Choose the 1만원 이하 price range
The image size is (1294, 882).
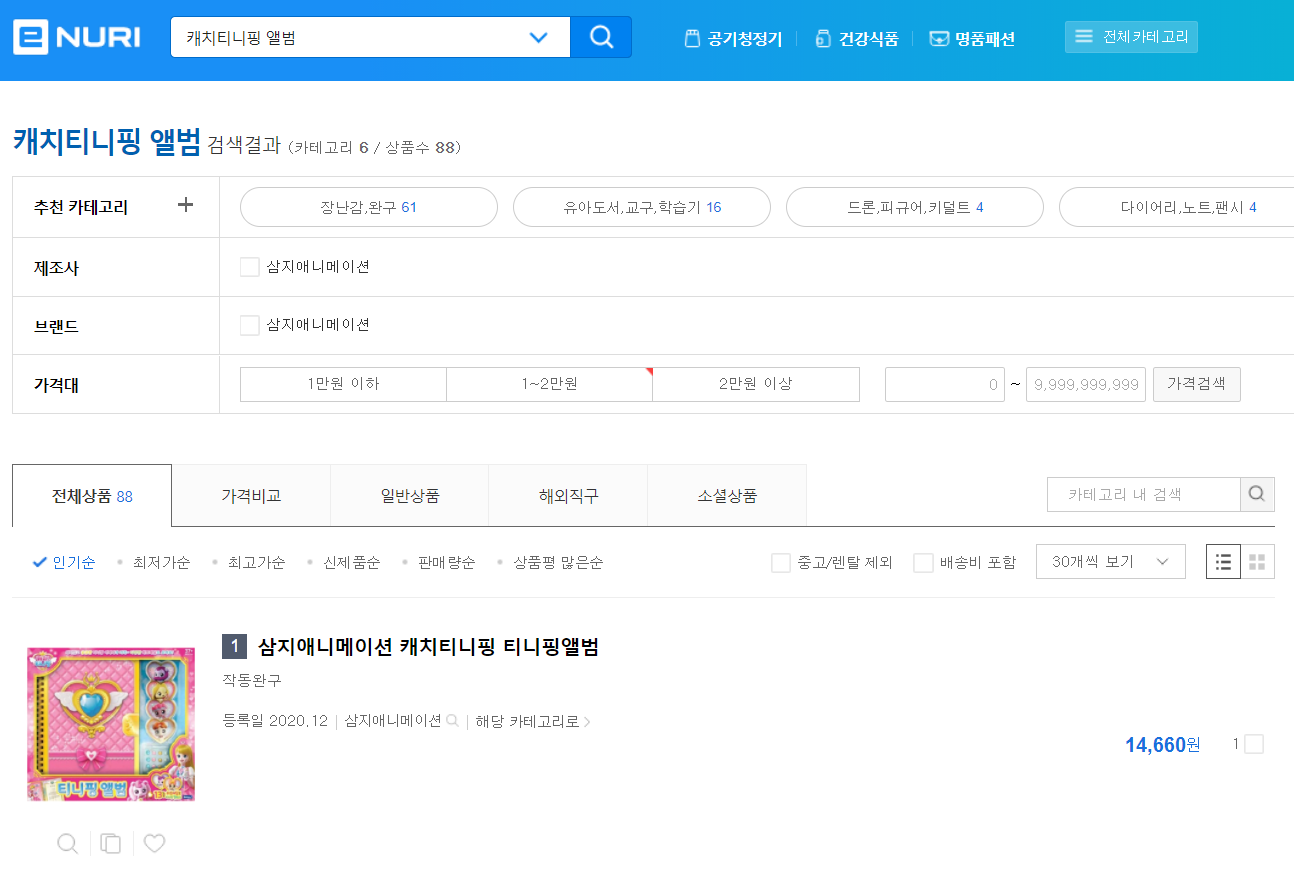343,384
